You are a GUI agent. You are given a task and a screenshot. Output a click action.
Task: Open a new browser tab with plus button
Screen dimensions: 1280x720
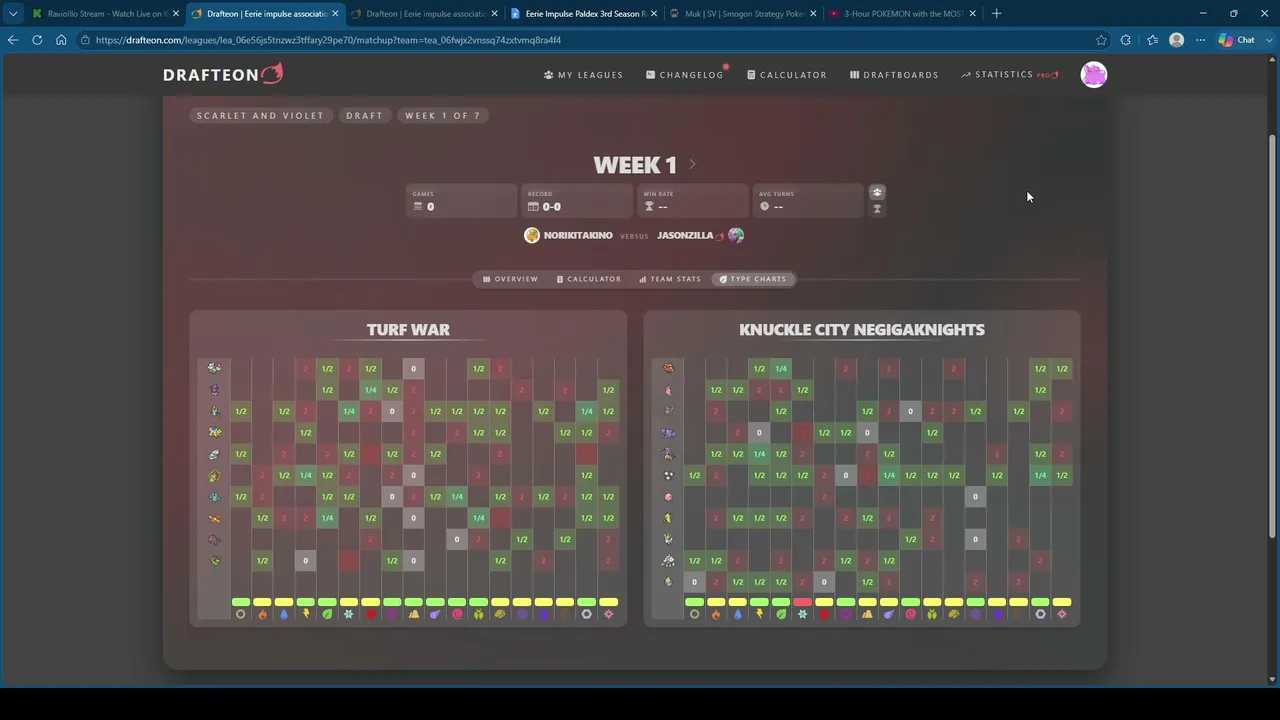point(996,13)
